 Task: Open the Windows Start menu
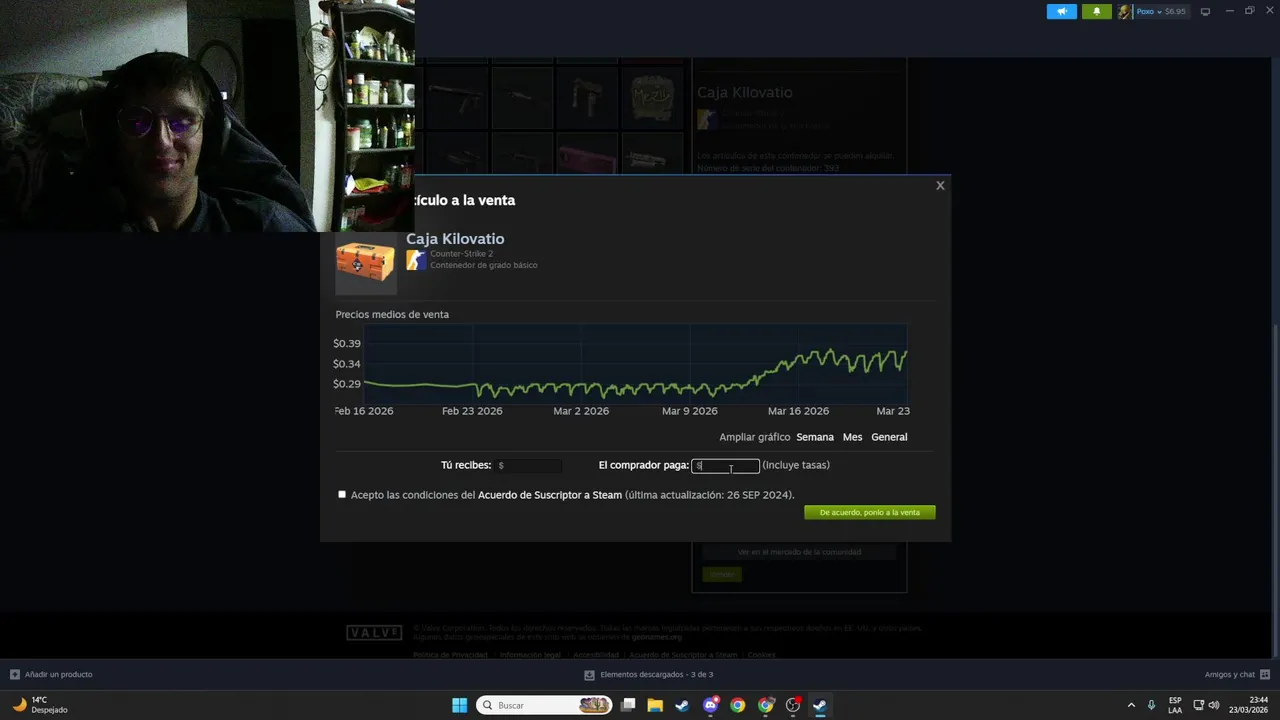[459, 705]
